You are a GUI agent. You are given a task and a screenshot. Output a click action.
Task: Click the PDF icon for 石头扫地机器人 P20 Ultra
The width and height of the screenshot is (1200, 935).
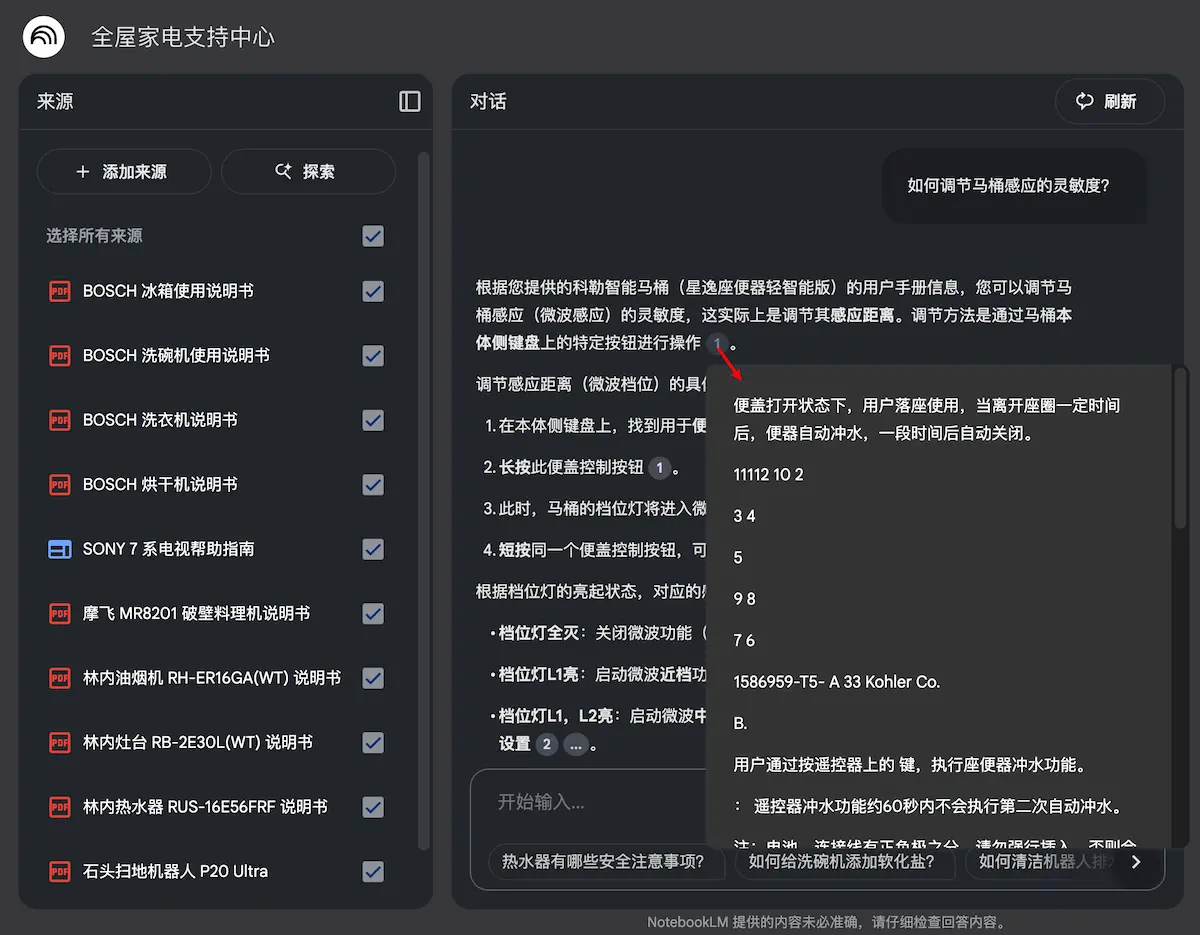click(60, 871)
